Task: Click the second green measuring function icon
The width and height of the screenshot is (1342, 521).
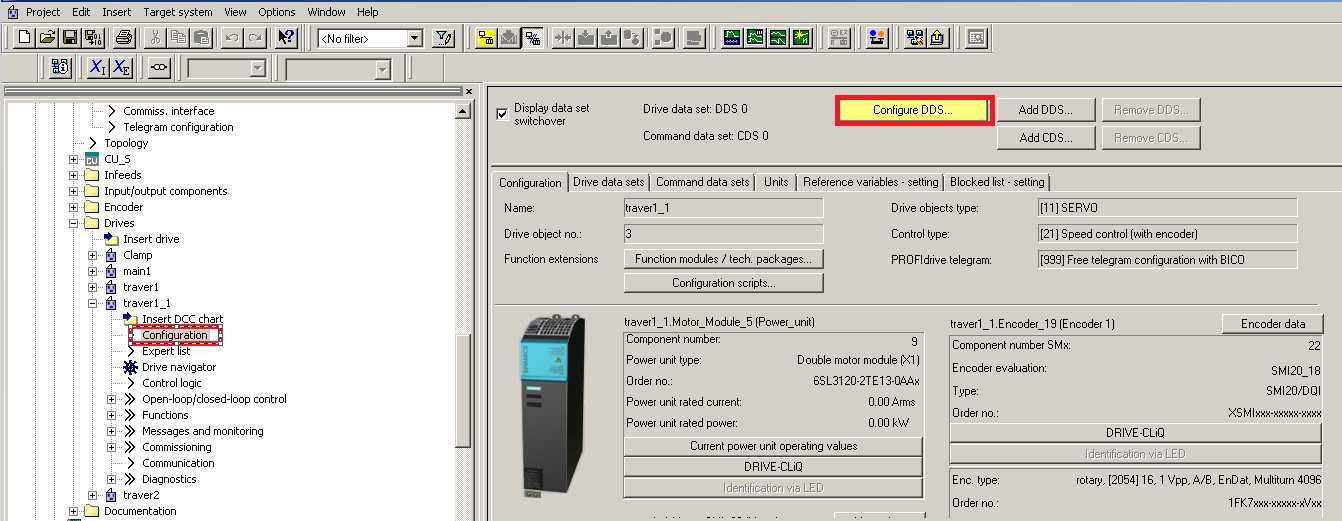Action: tap(755, 38)
